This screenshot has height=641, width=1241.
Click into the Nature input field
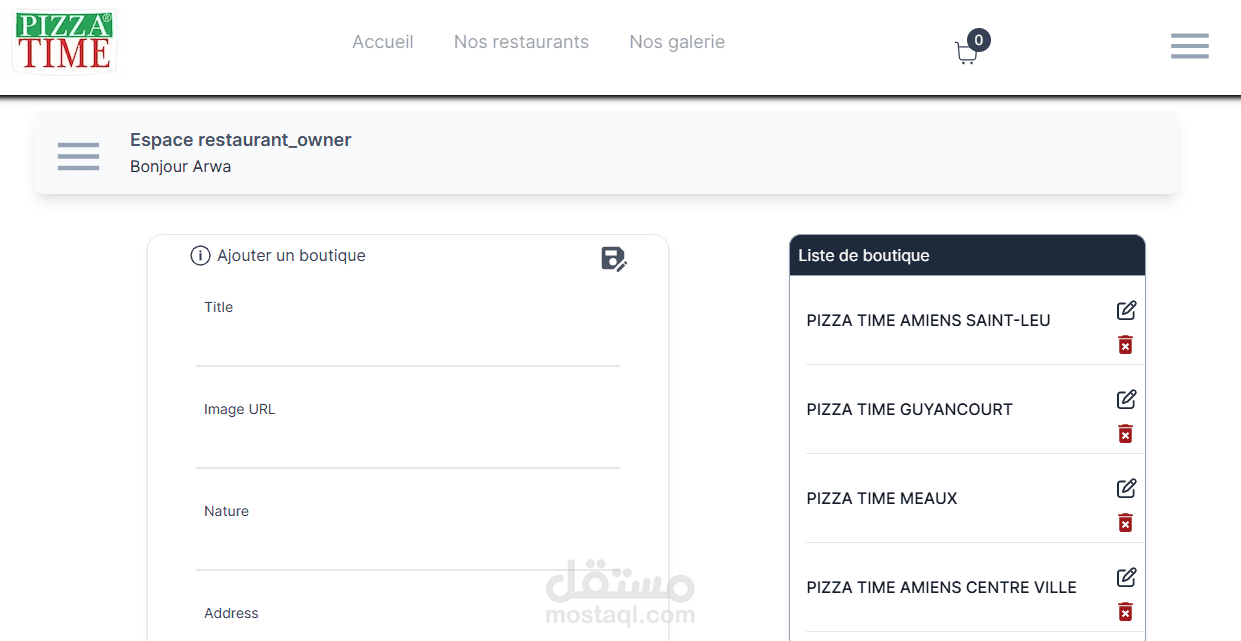coord(407,549)
